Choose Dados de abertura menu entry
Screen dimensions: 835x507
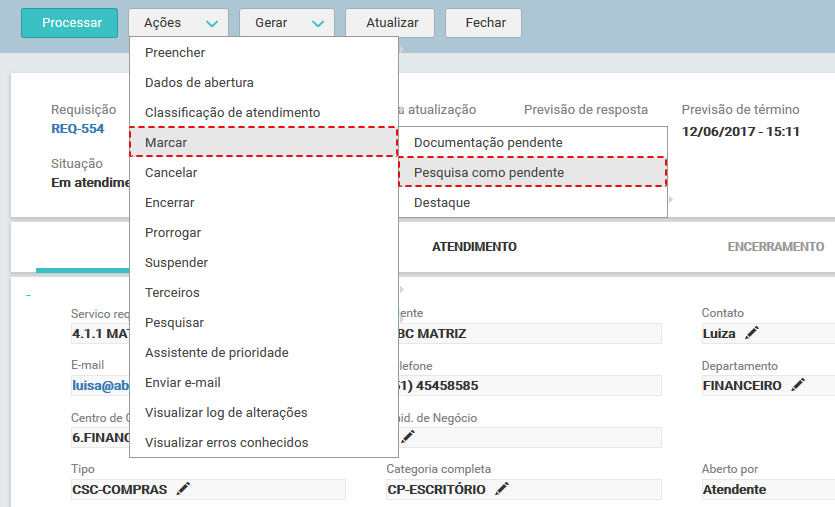click(264, 83)
